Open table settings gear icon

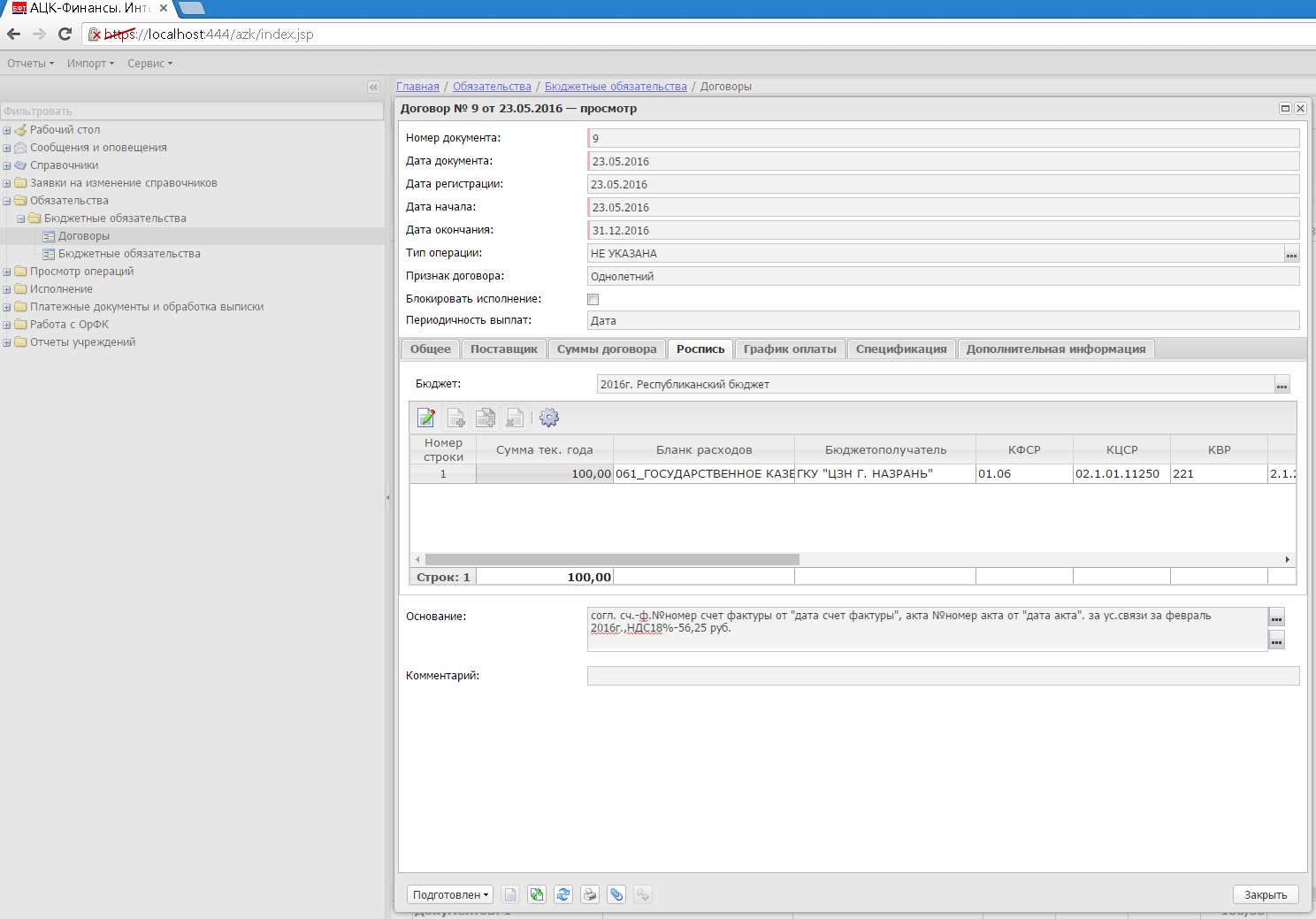coord(549,418)
